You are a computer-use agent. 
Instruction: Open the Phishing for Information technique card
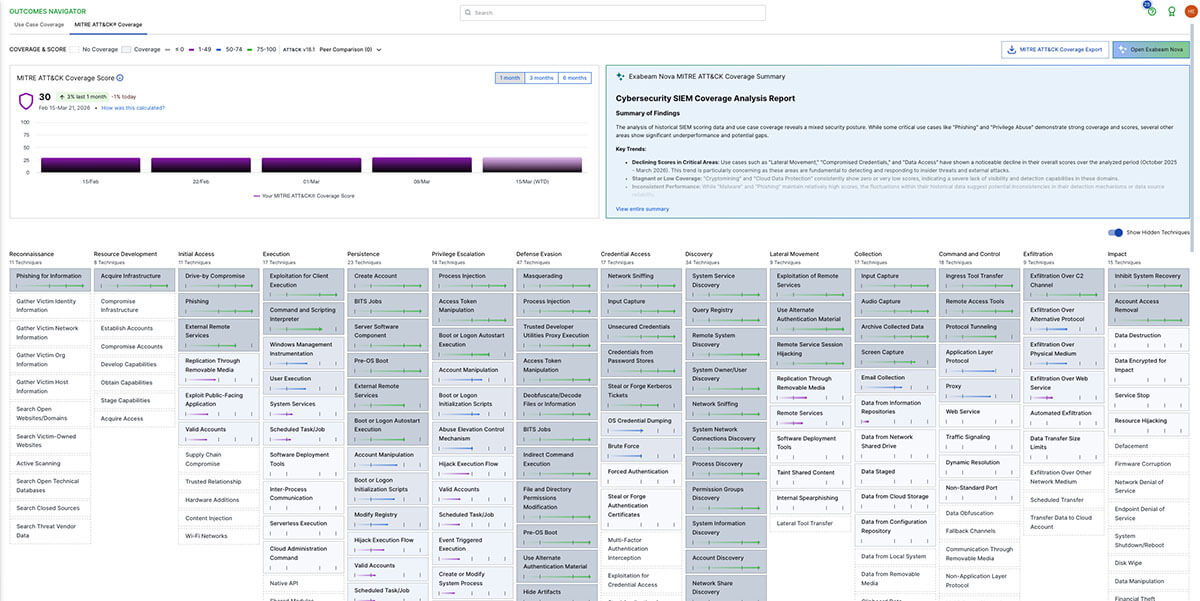click(x=49, y=276)
